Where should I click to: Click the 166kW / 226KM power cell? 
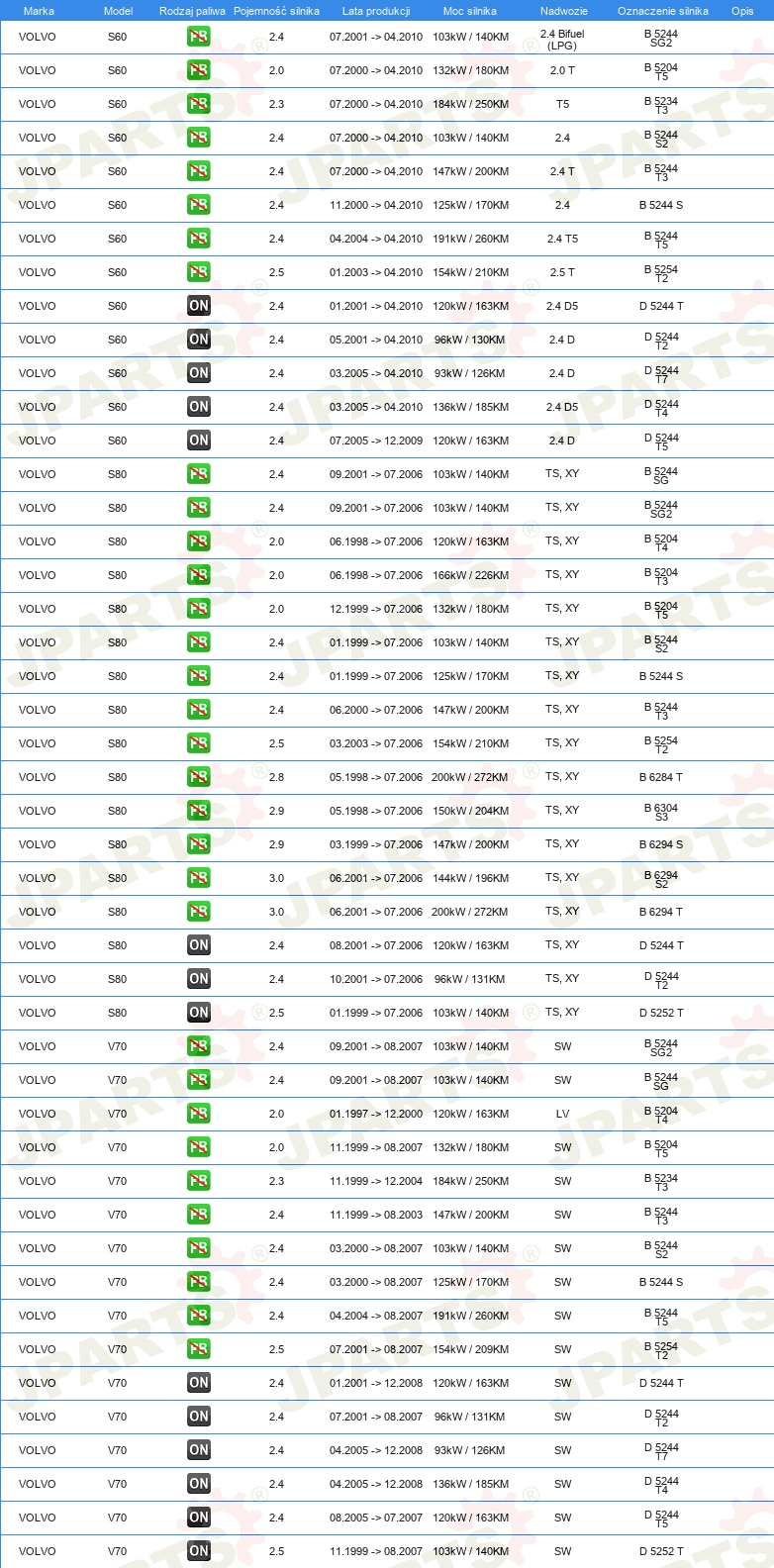[471, 575]
